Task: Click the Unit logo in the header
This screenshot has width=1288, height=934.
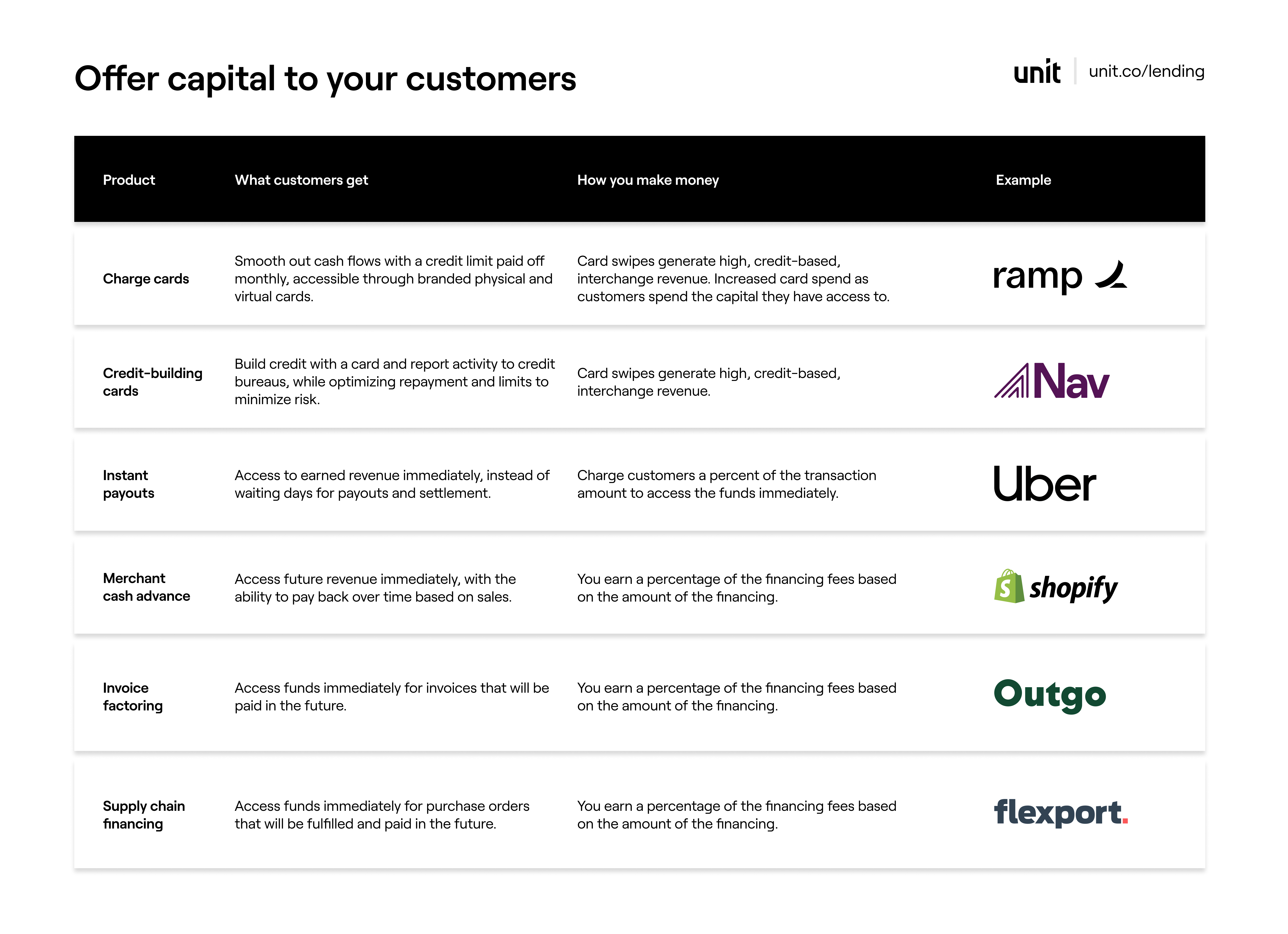Action: pos(1036,72)
